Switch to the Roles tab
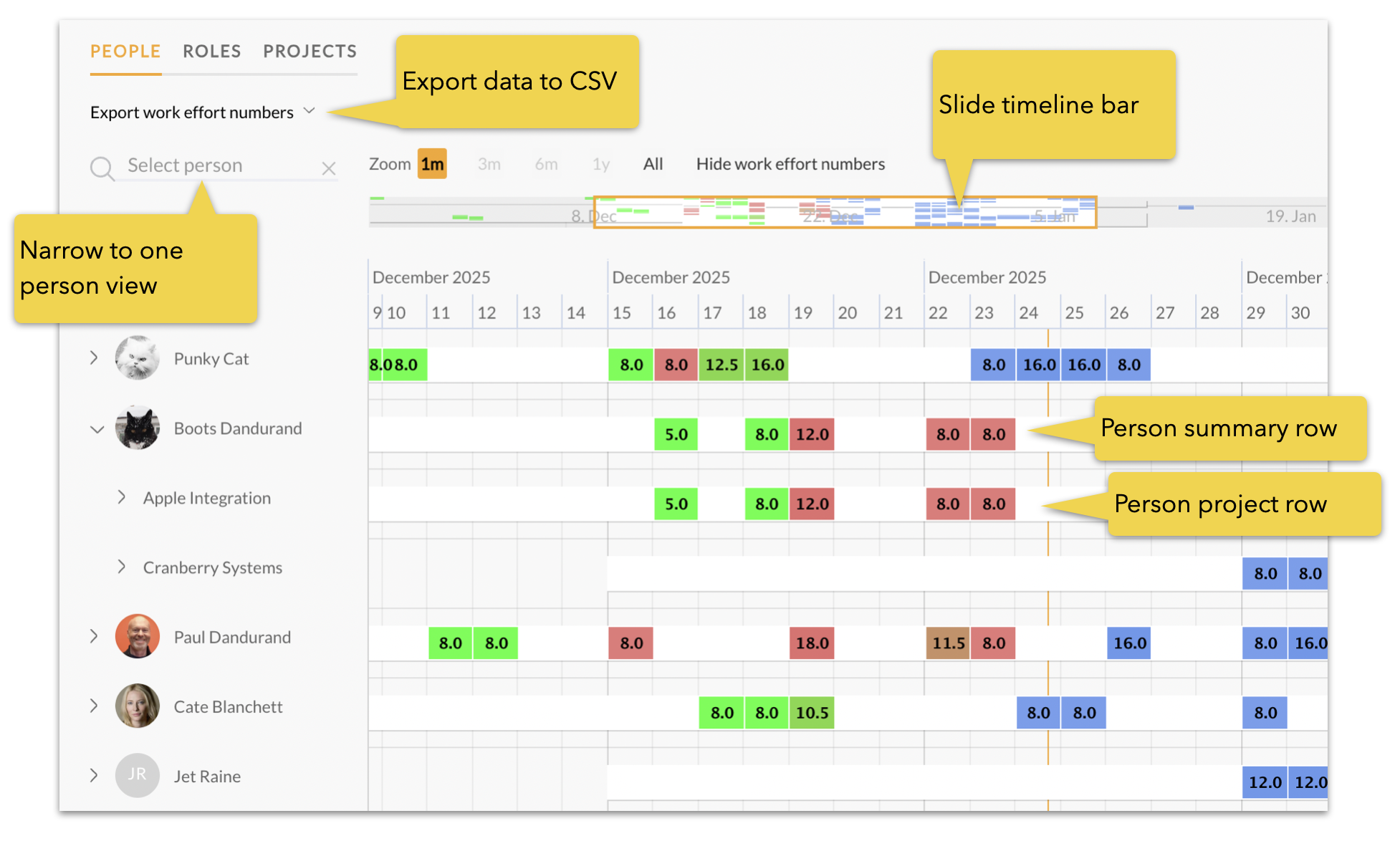Viewport: 1400px width, 841px height. [x=211, y=52]
